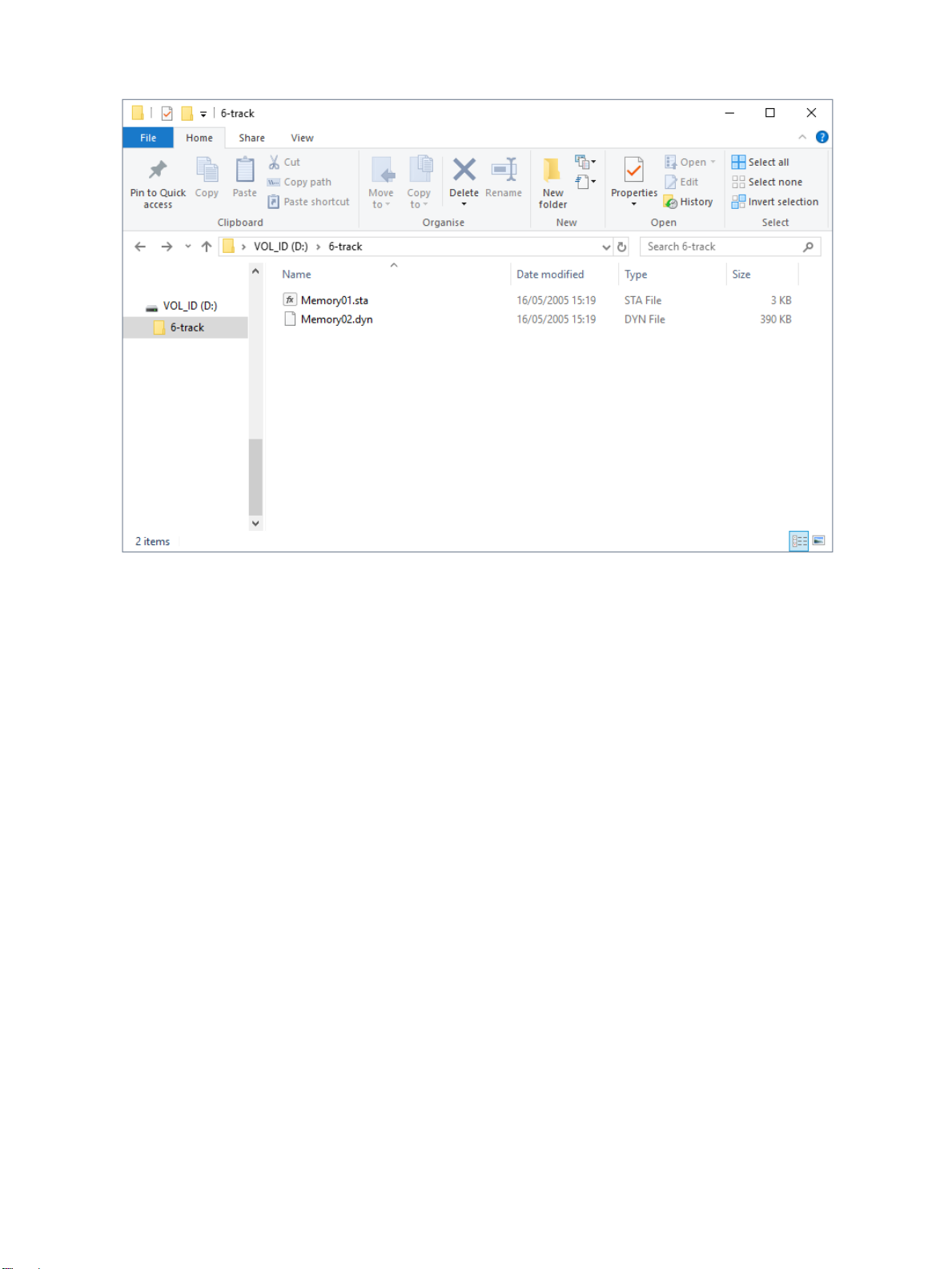
Task: Click the Delete red X icon
Action: point(464,170)
